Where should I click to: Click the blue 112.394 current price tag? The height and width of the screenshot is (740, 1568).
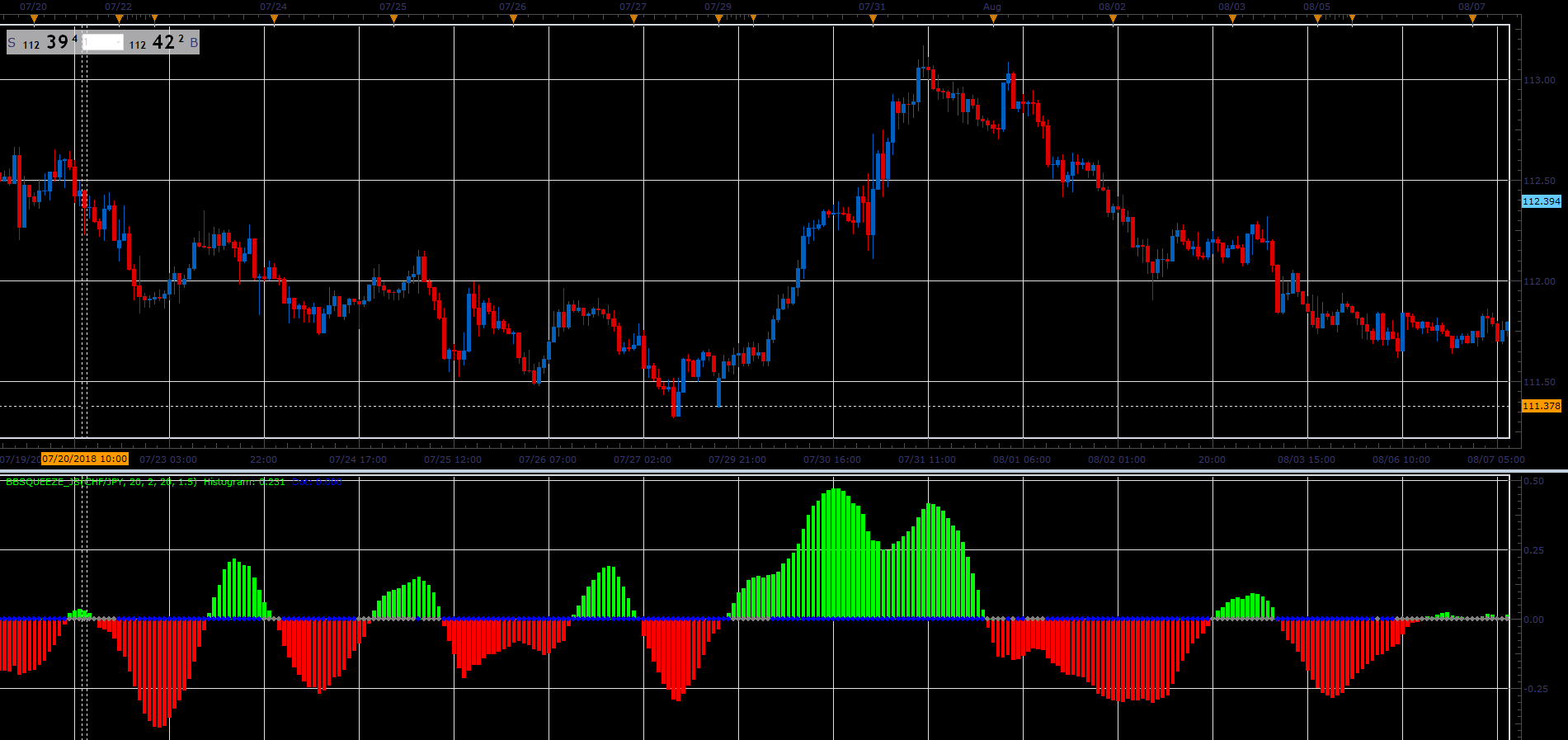(1541, 201)
